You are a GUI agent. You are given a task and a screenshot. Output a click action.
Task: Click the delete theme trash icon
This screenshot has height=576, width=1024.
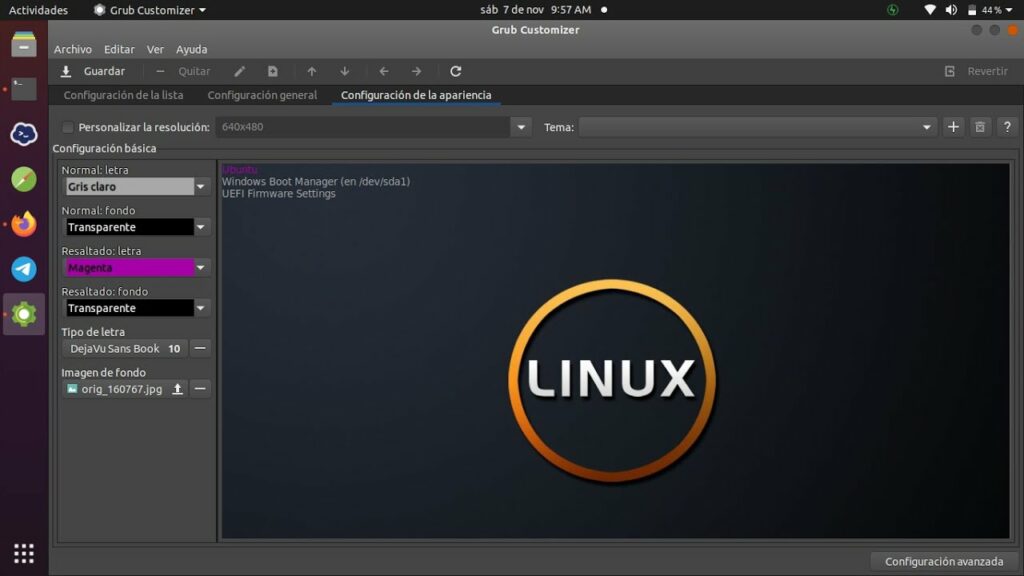981,127
